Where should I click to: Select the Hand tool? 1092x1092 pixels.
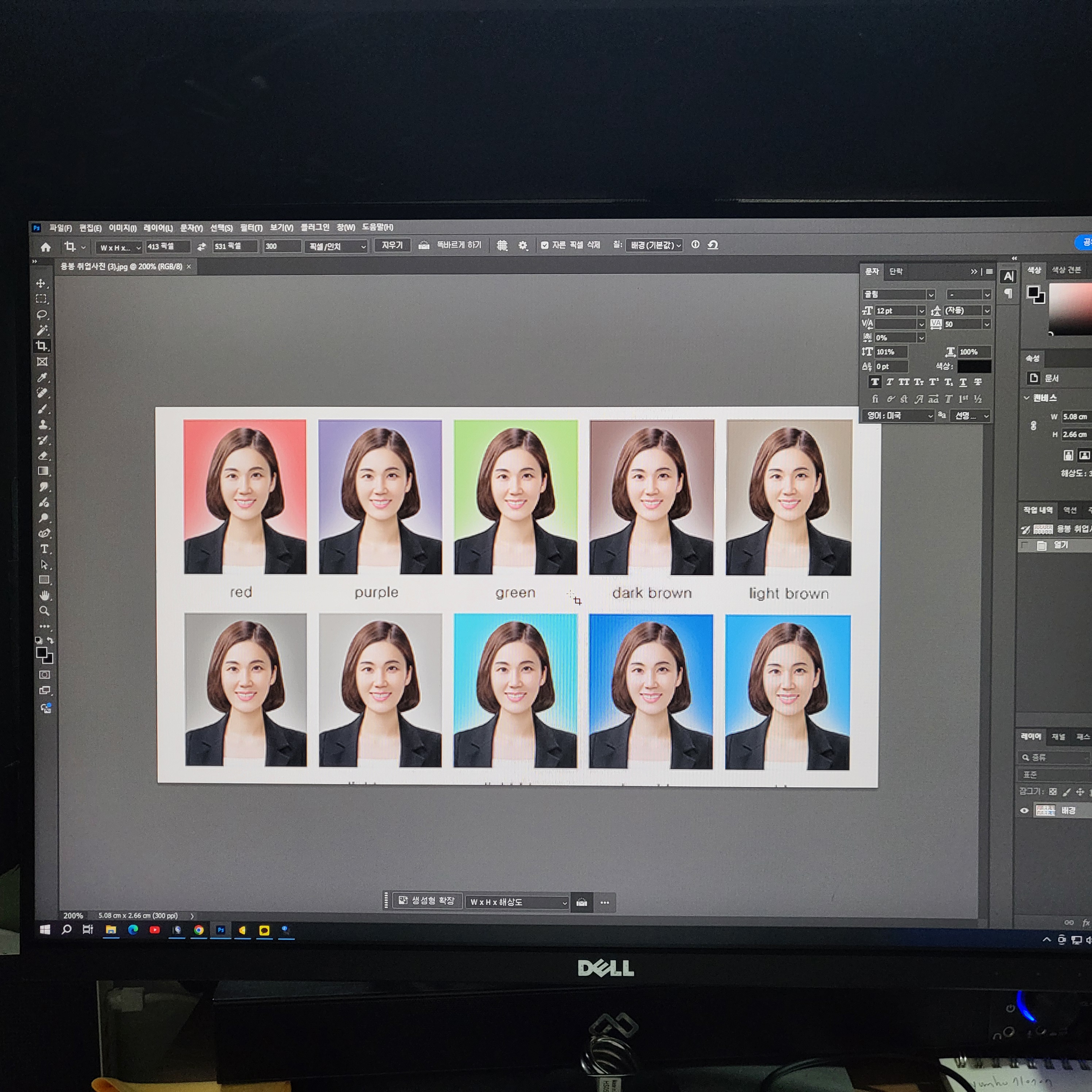(44, 596)
